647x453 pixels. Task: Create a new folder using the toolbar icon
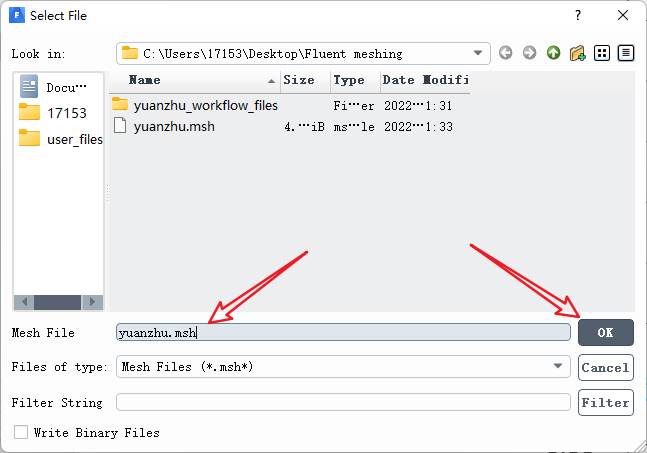click(577, 53)
